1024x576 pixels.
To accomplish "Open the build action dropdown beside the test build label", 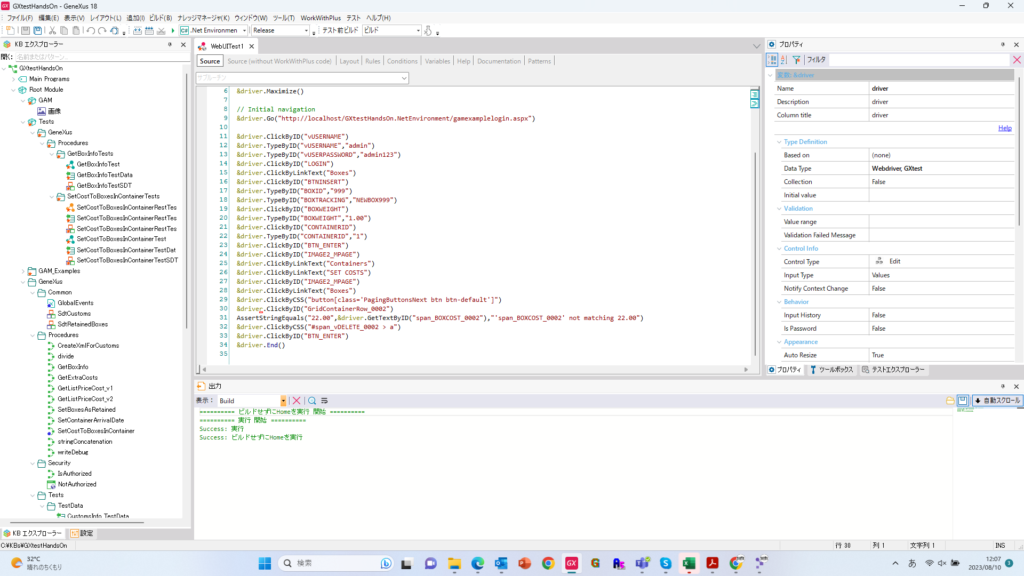I will click(418, 31).
